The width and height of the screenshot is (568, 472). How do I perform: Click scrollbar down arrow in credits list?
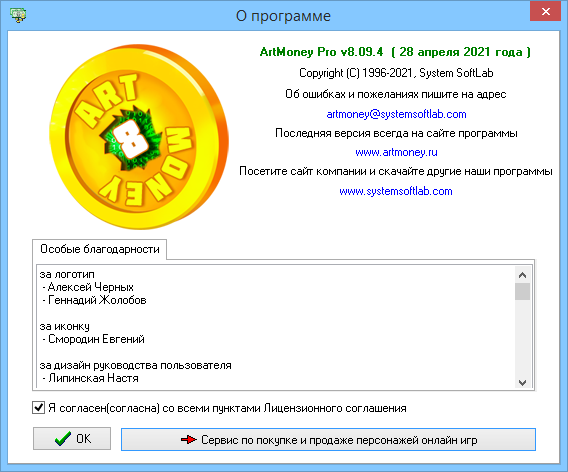tap(522, 382)
